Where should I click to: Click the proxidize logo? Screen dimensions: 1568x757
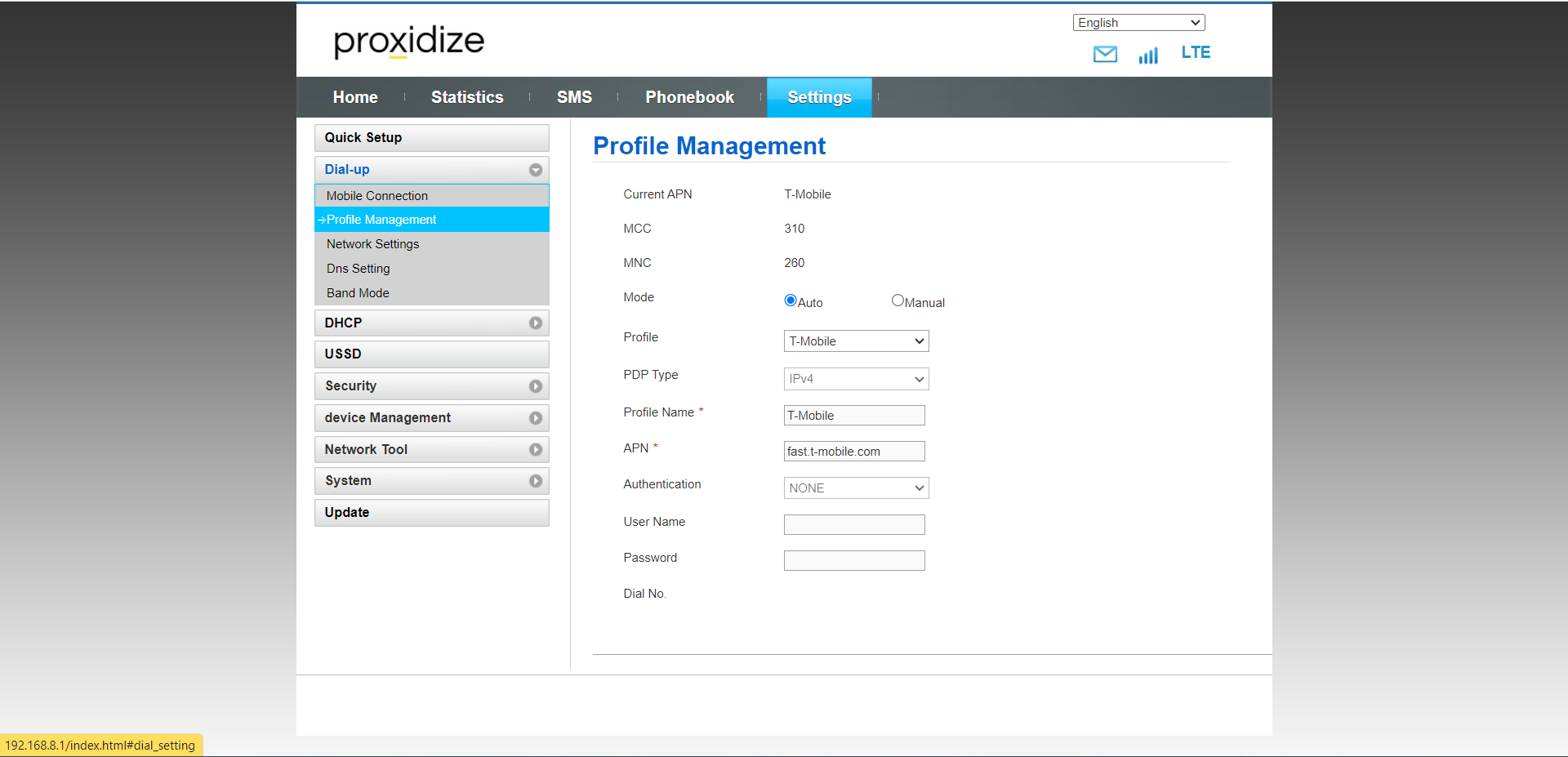click(x=409, y=41)
